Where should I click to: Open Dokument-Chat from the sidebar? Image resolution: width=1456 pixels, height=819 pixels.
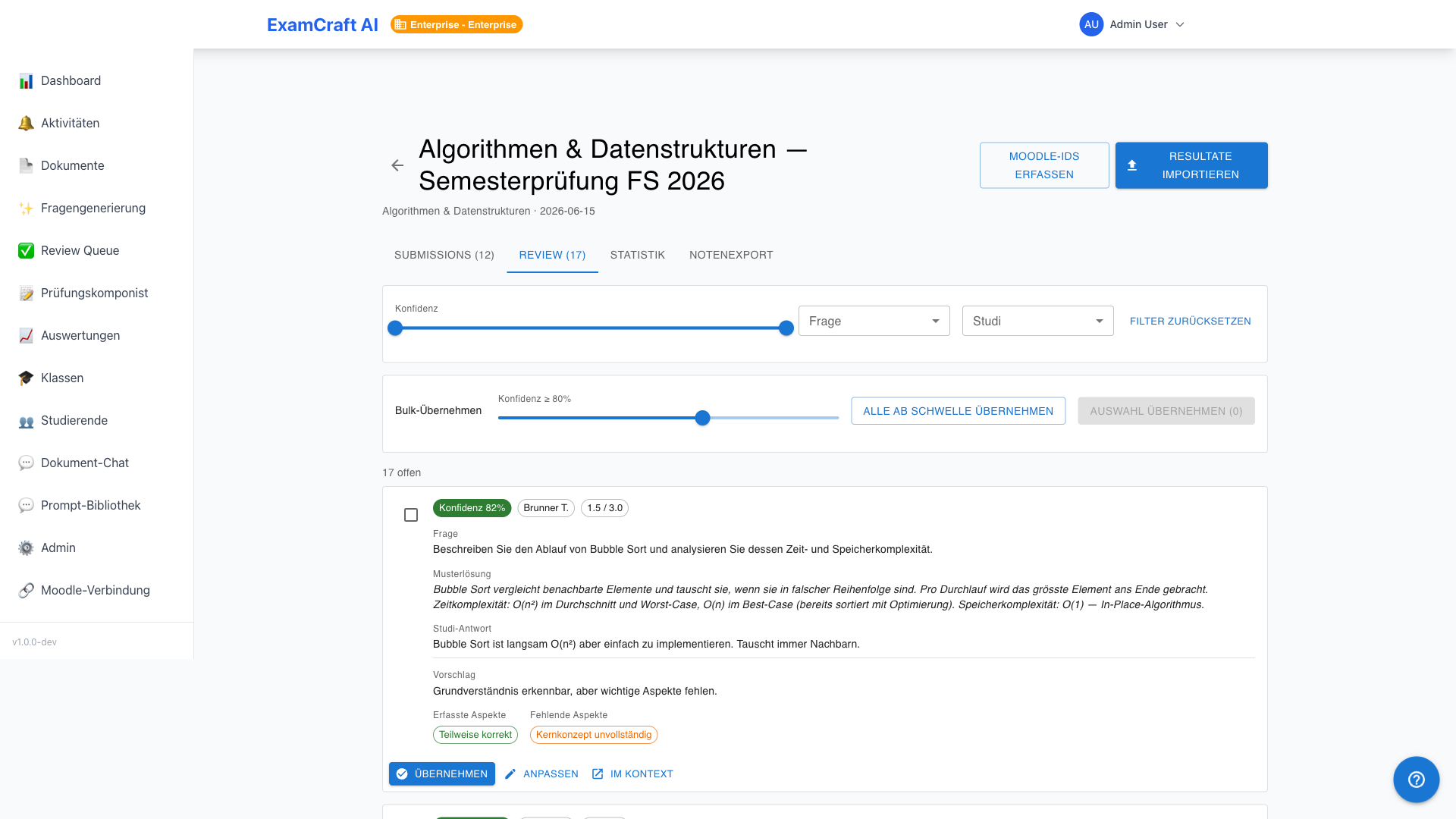point(97,463)
